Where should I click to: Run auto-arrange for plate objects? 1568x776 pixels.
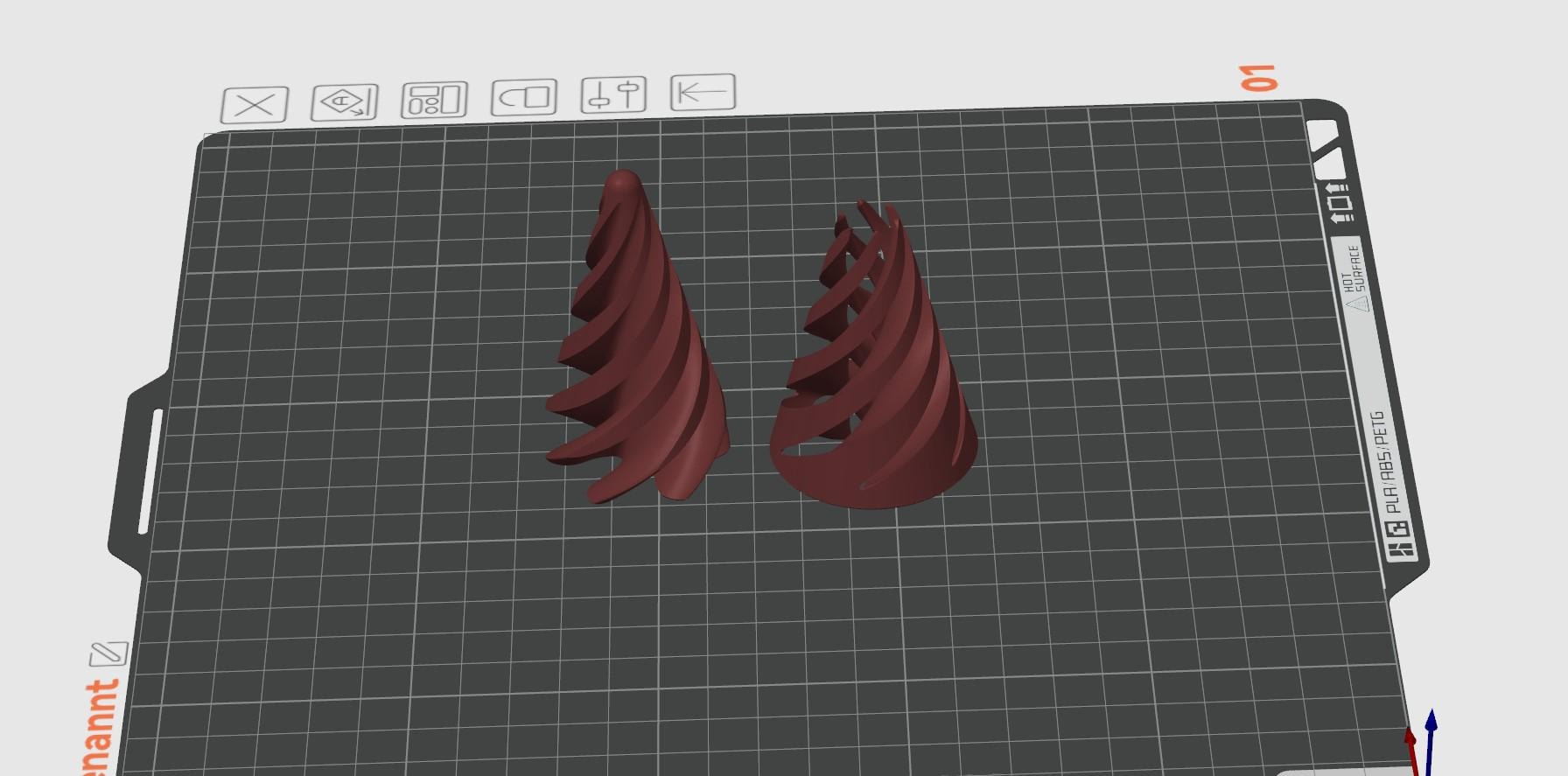coord(434,100)
